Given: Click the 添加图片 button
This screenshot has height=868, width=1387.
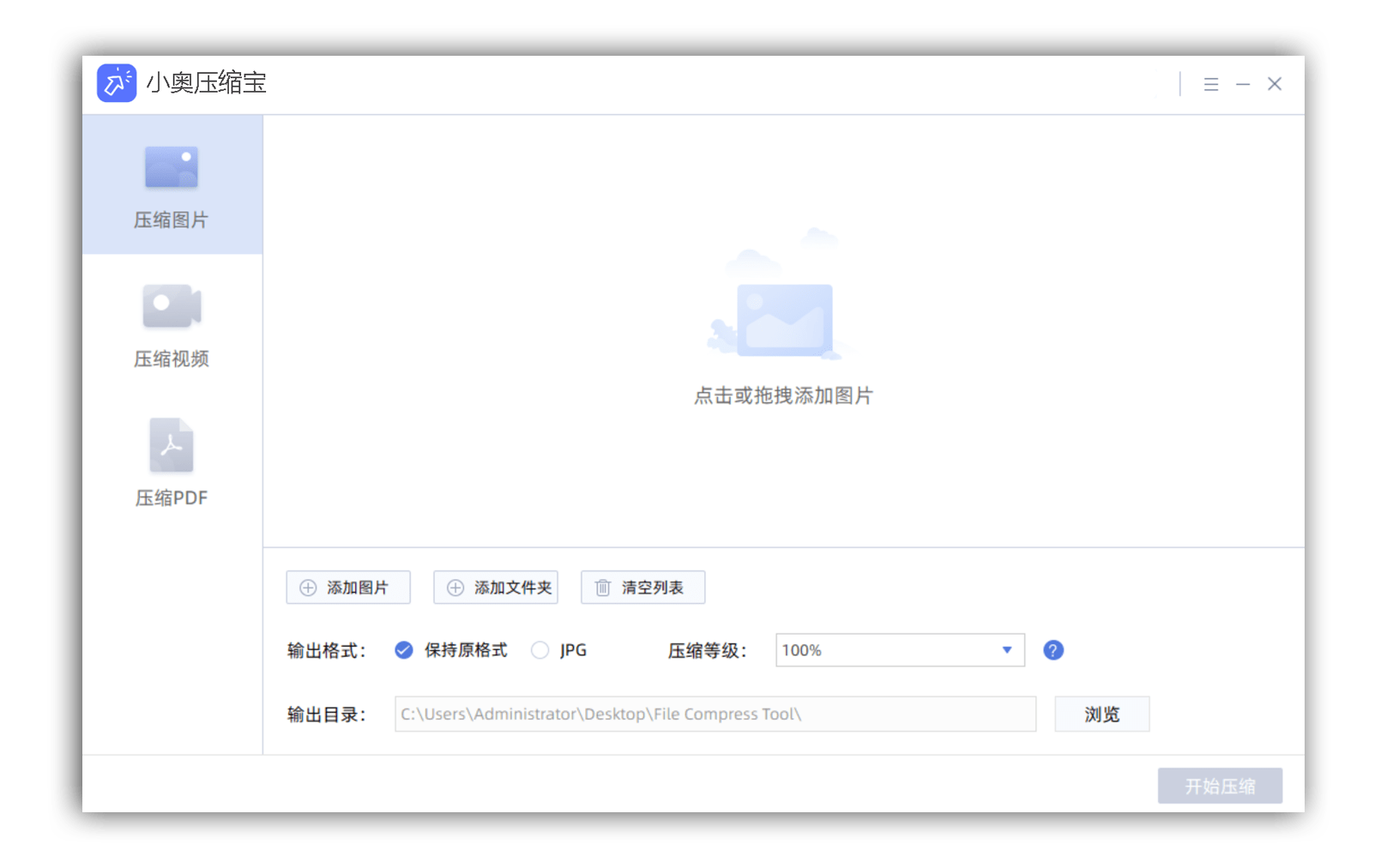Looking at the screenshot, I should pyautogui.click(x=348, y=588).
